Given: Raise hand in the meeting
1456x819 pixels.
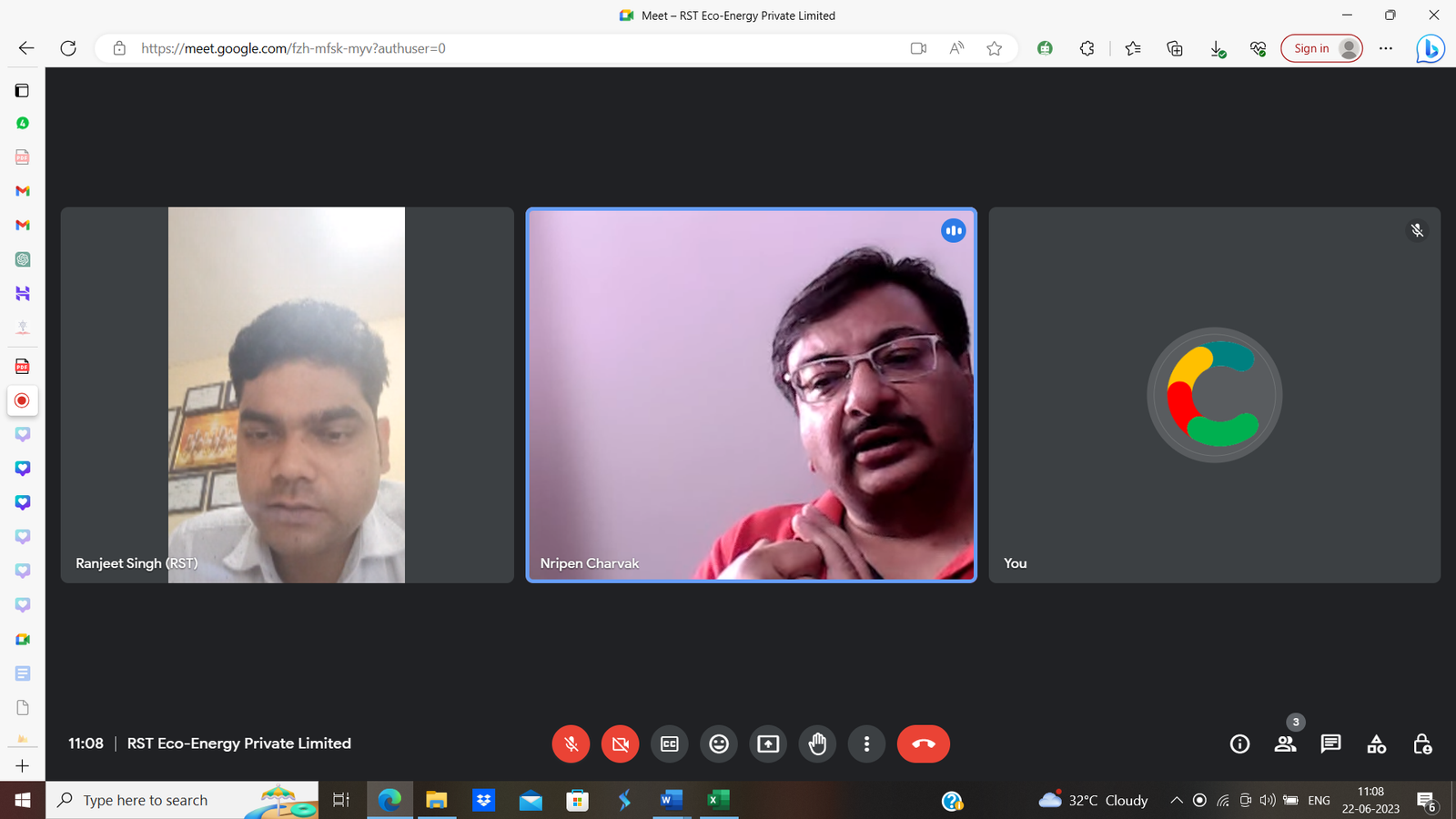Looking at the screenshot, I should [x=817, y=744].
